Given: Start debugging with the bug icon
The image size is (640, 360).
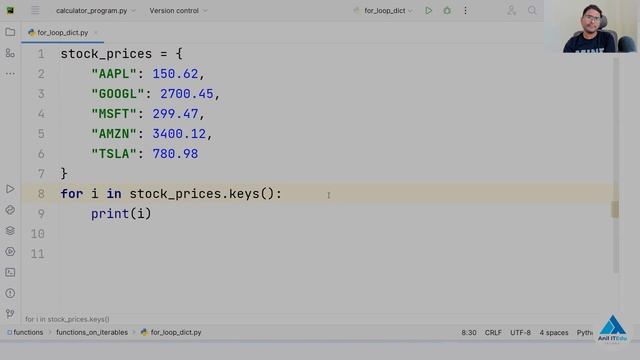Looking at the screenshot, I should (447, 11).
